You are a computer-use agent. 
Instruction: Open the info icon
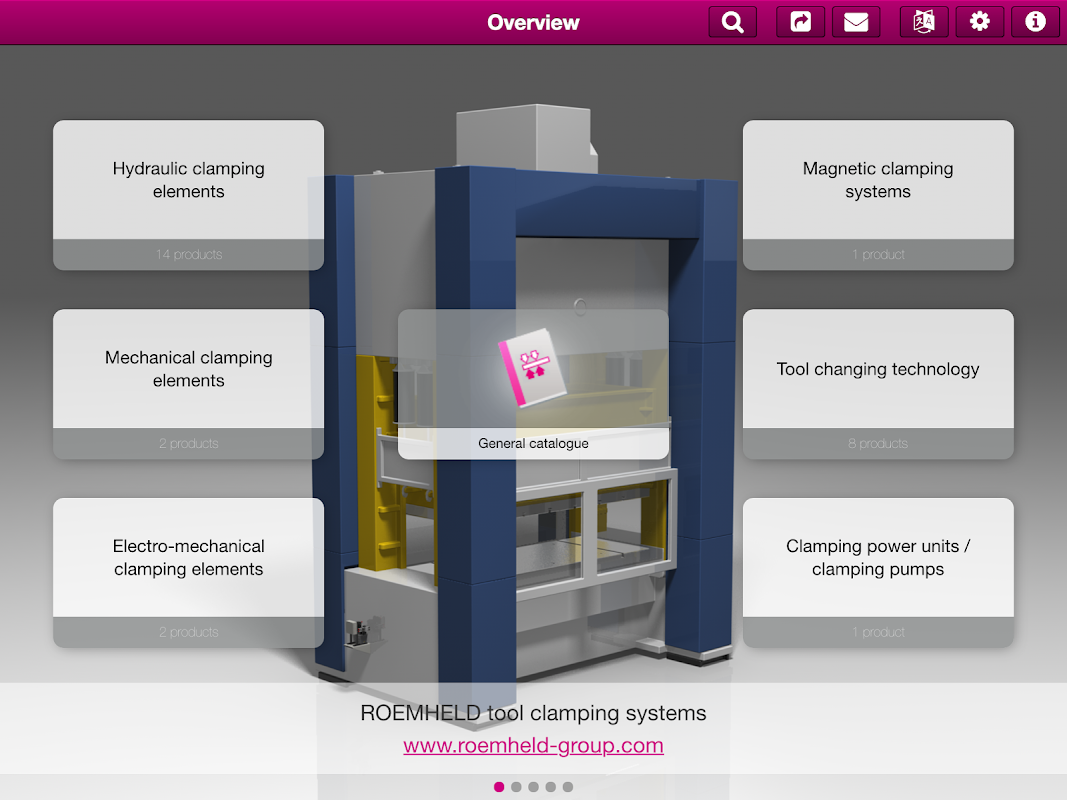click(x=1035, y=22)
